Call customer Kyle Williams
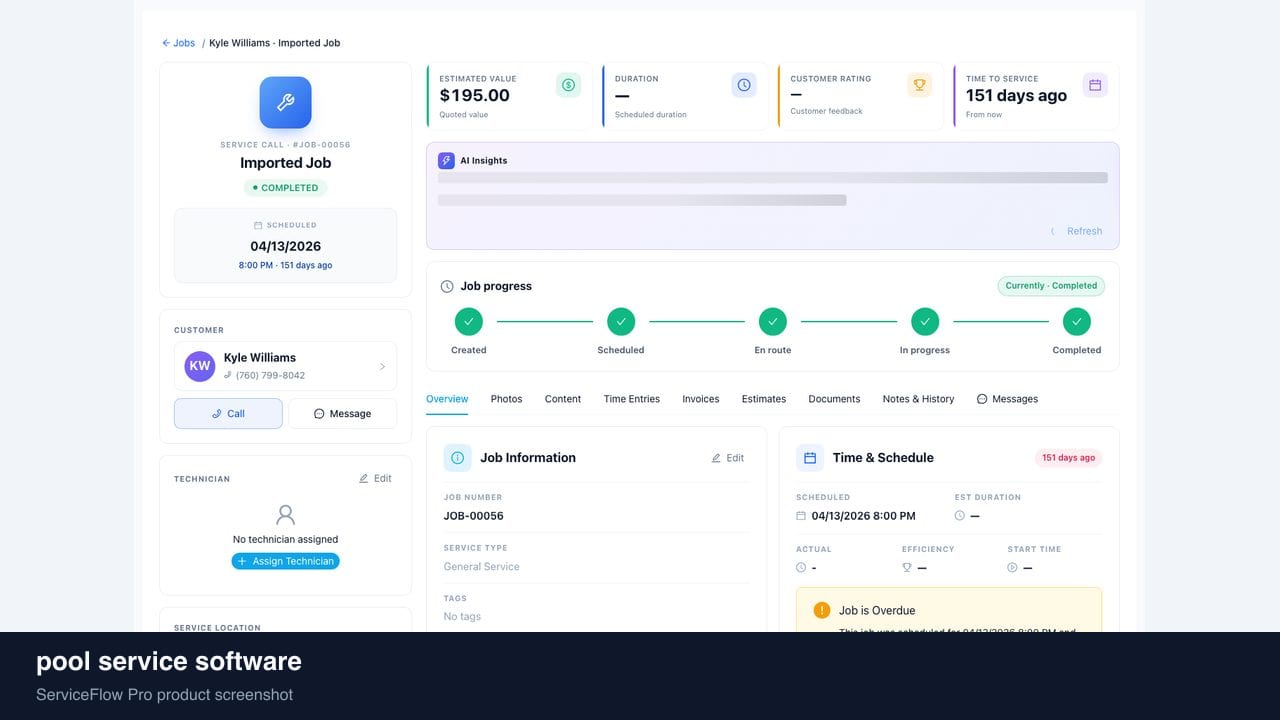The width and height of the screenshot is (1280, 720). click(x=228, y=414)
